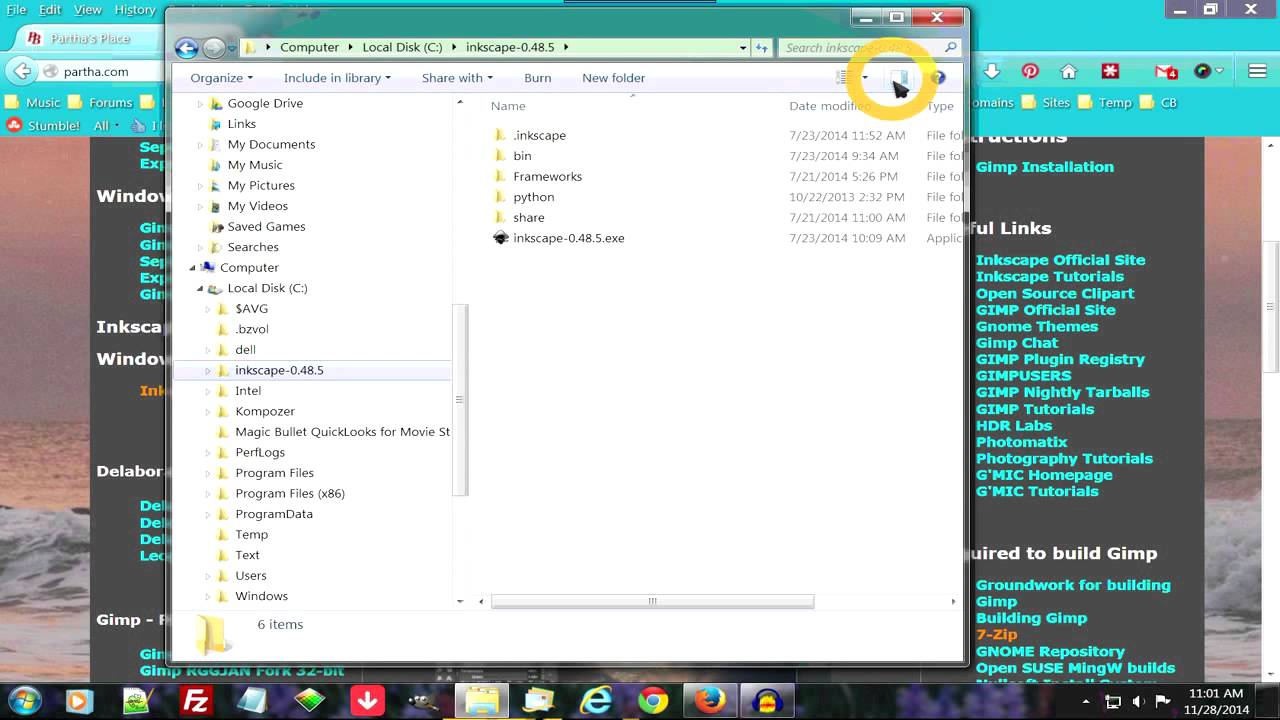Open Audacity from the taskbar

tap(767, 701)
